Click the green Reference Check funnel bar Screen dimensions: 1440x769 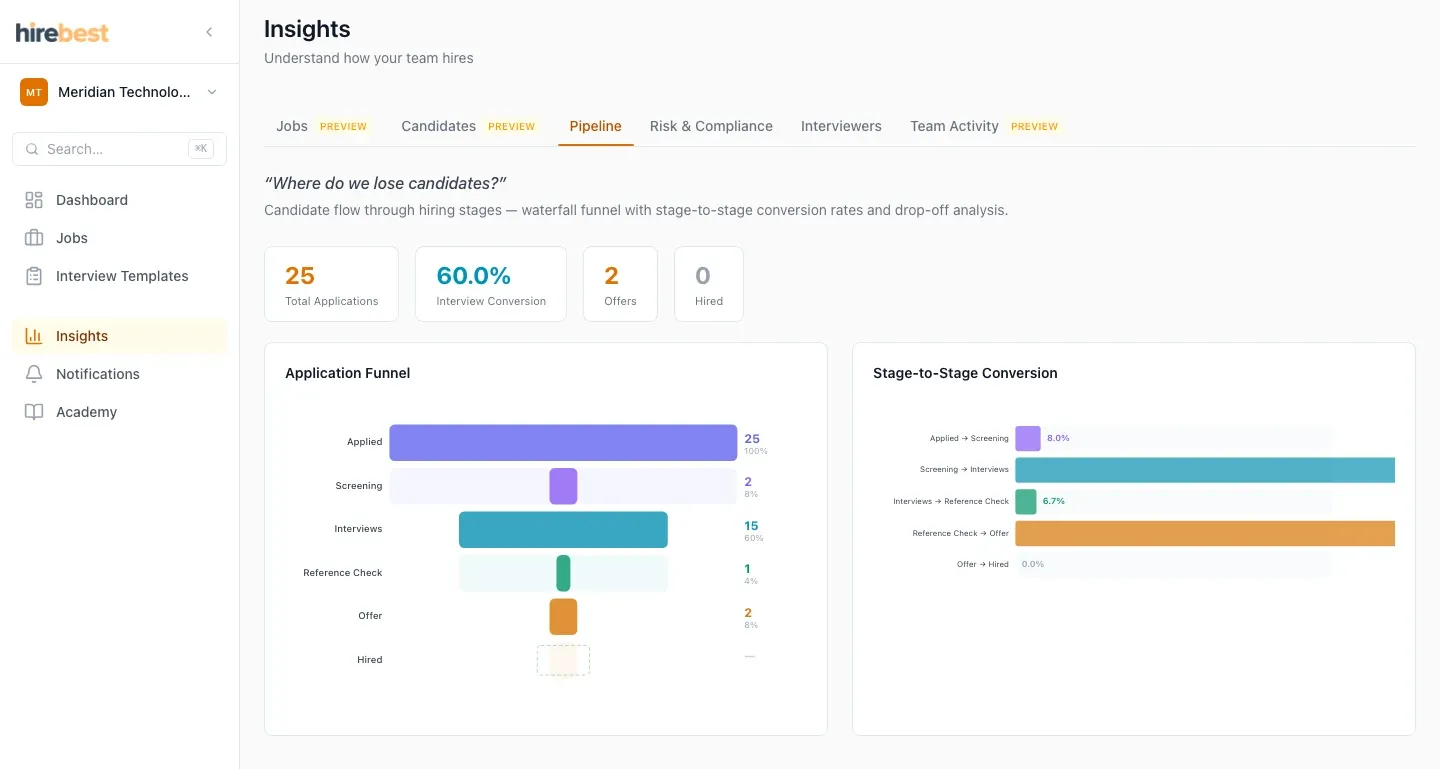pyautogui.click(x=563, y=573)
